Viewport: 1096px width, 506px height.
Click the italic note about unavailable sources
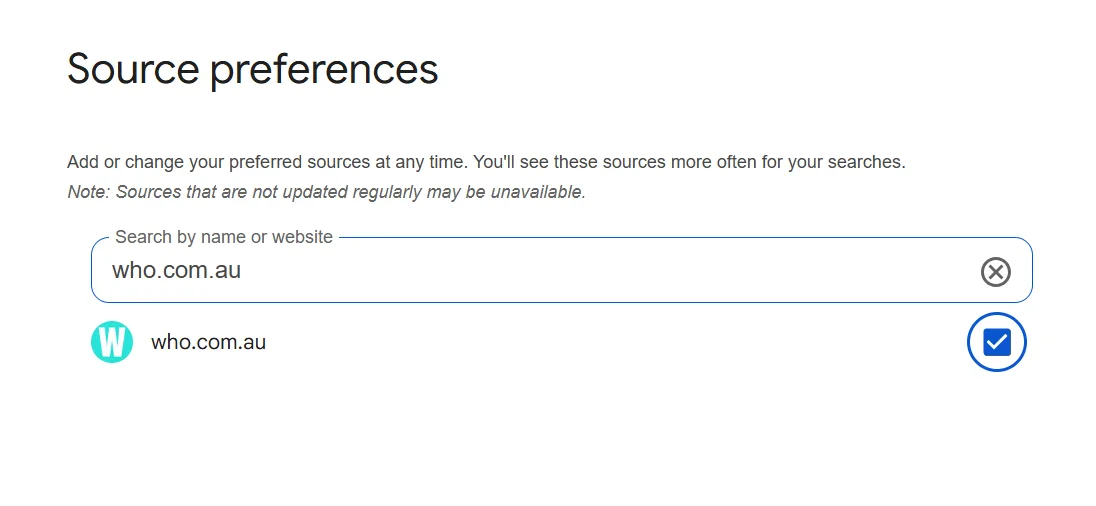[x=326, y=192]
